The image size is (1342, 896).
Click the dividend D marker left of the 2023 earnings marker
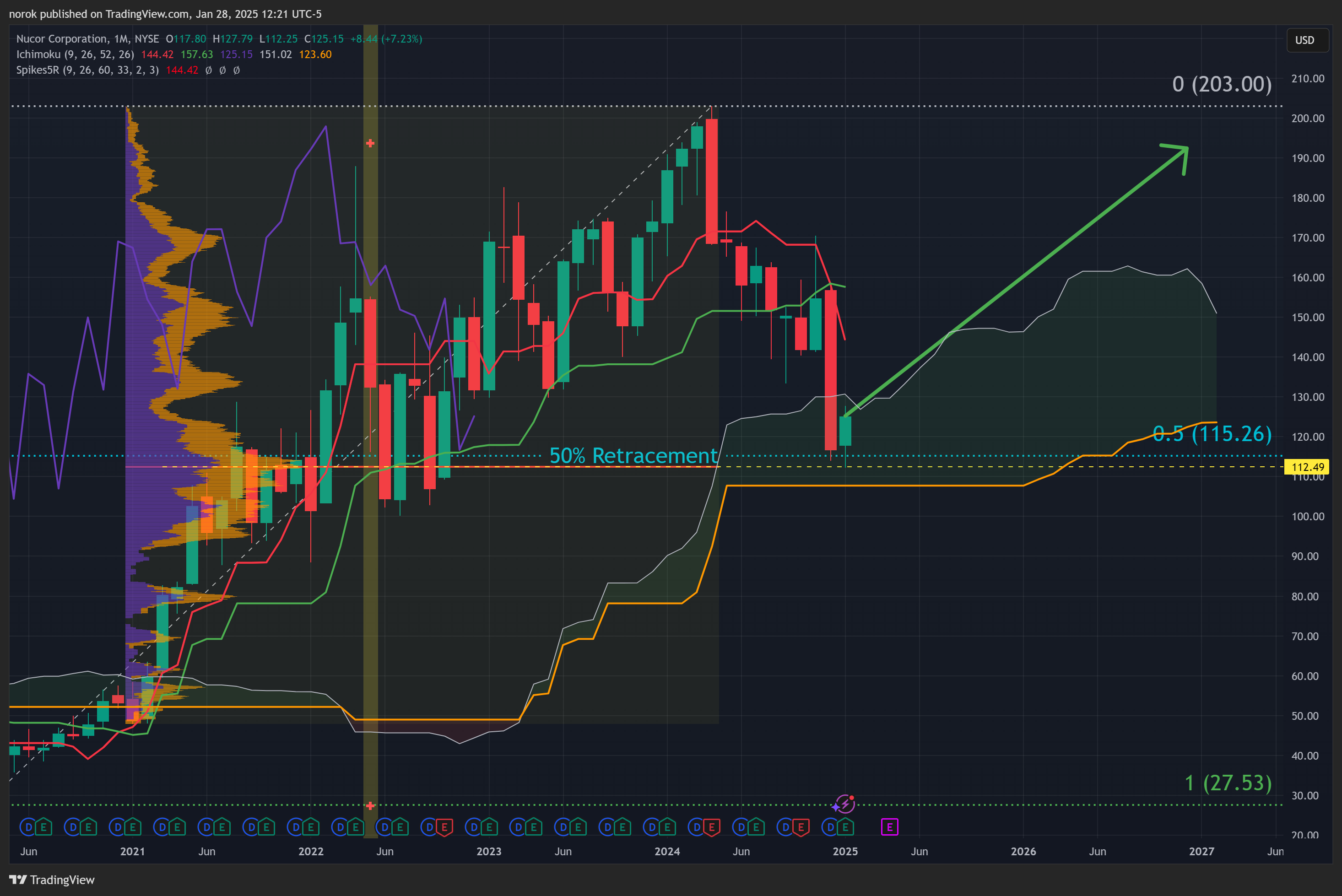coord(474,827)
